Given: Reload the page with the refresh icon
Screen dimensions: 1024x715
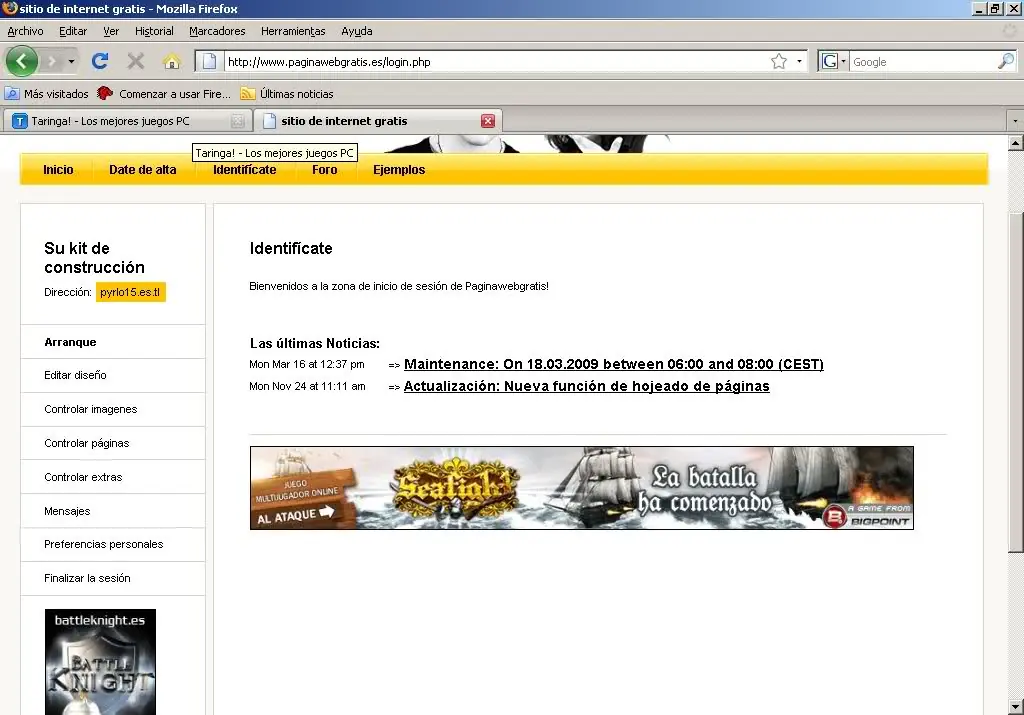Looking at the screenshot, I should (x=100, y=62).
